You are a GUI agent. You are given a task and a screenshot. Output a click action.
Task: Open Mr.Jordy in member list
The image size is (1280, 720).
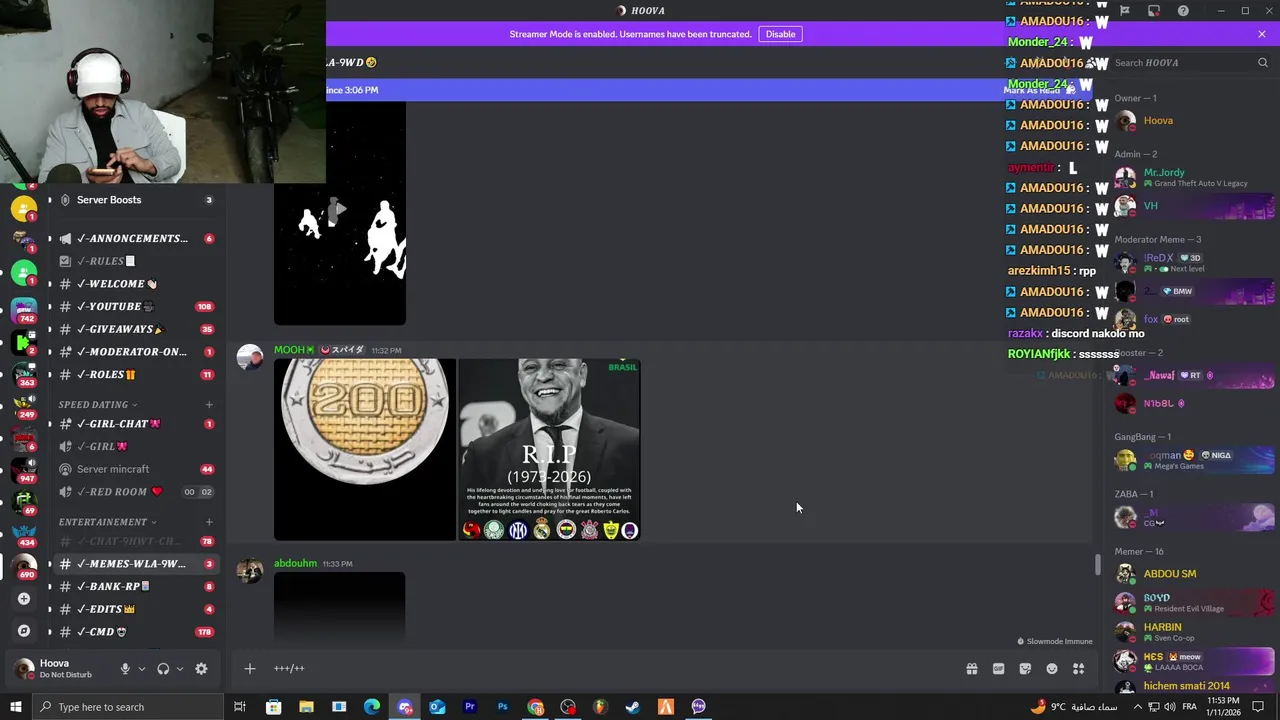(1194, 177)
